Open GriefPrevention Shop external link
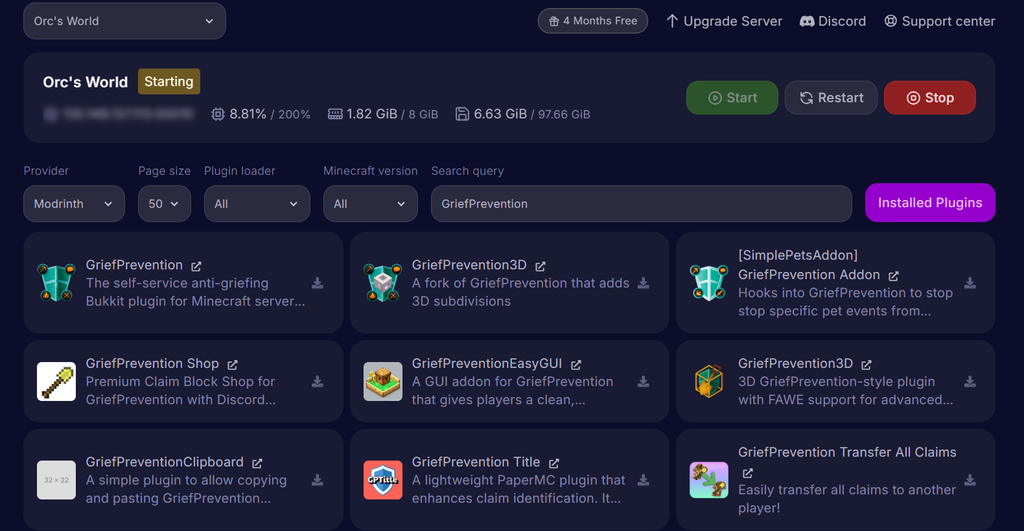This screenshot has height=531, width=1024. [232, 364]
